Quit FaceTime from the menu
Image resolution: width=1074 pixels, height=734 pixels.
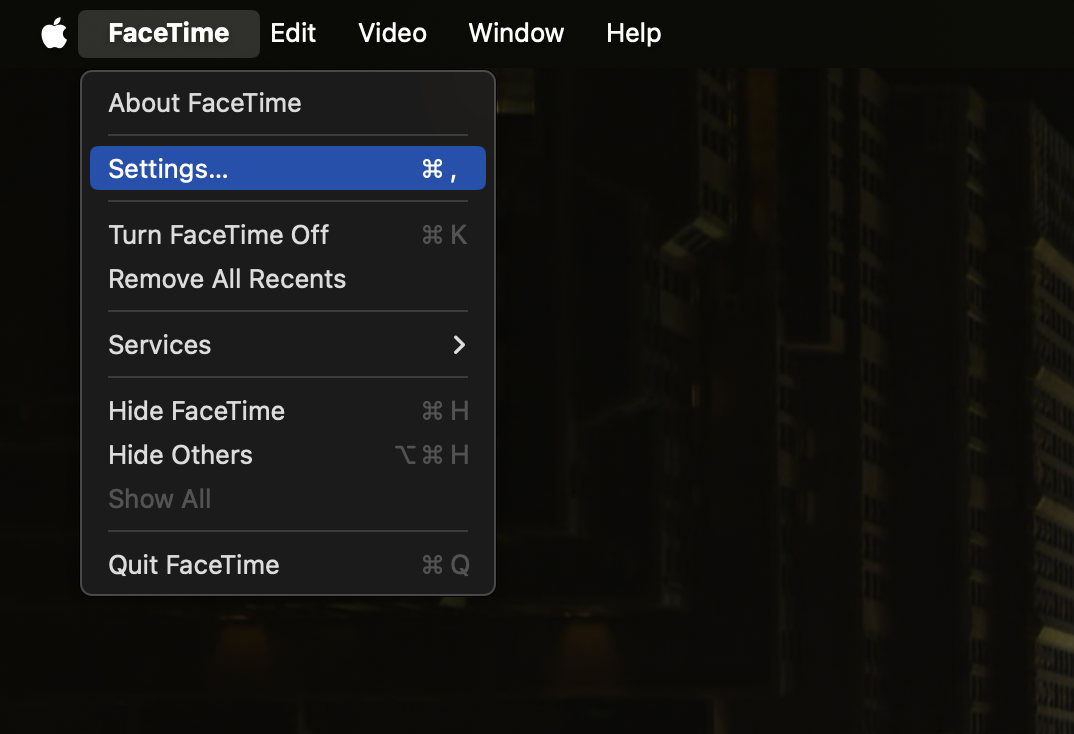coord(193,565)
